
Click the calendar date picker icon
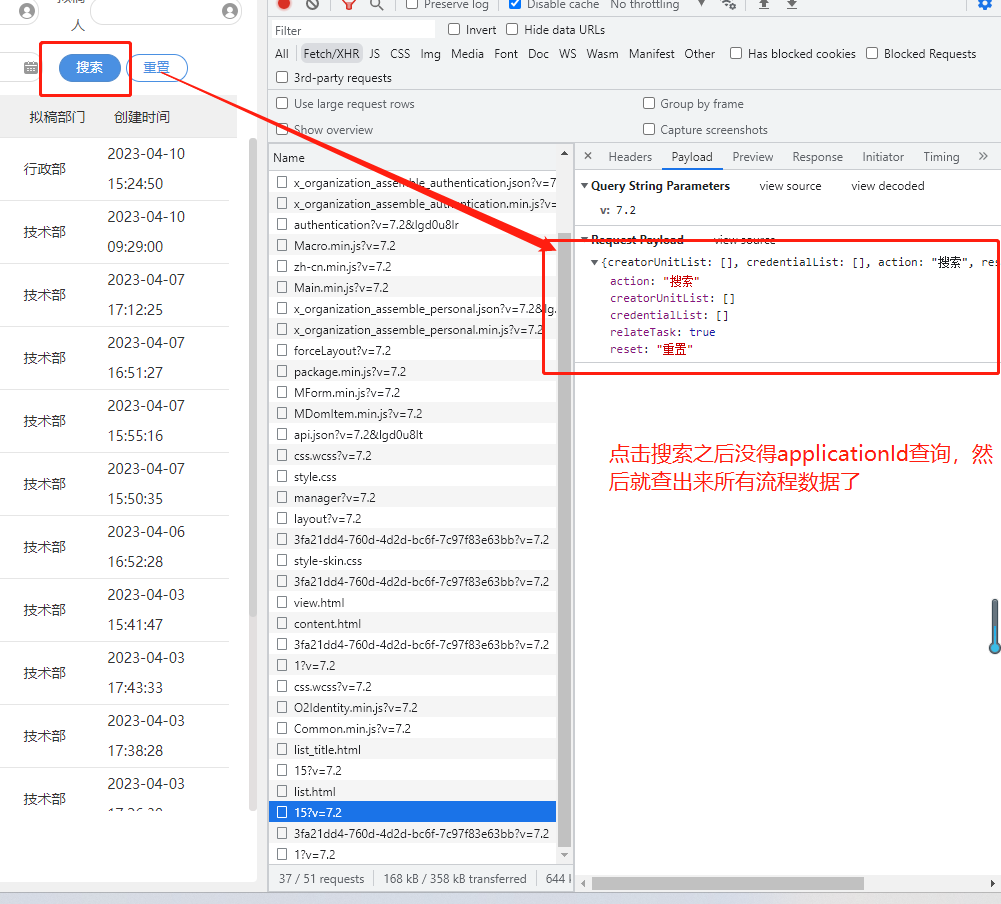pyautogui.click(x=31, y=68)
